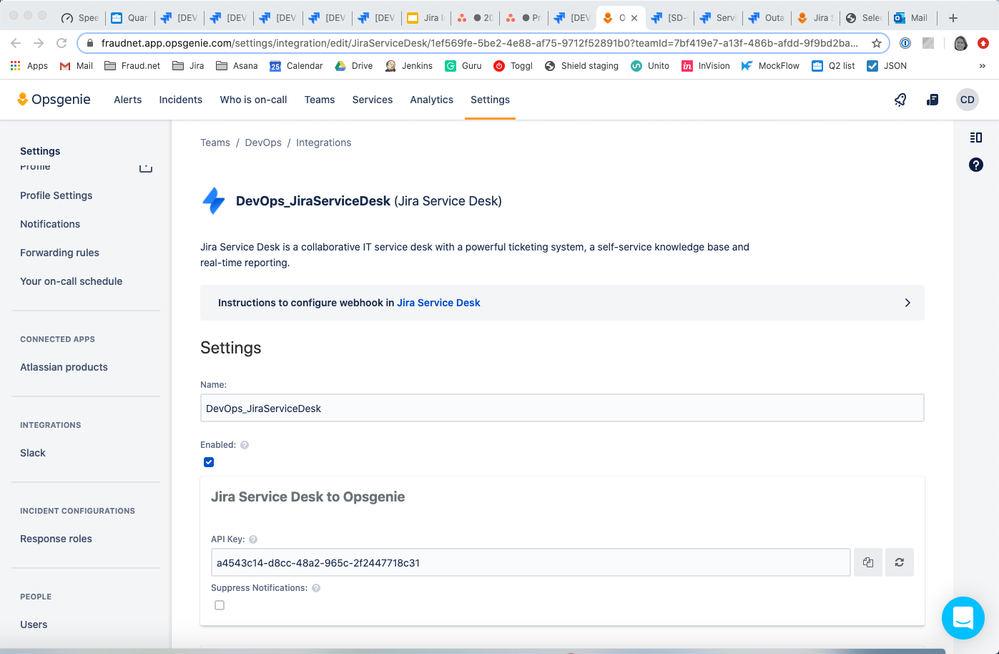
Task: Check the Suppress Notifications checkbox
Action: tap(220, 605)
